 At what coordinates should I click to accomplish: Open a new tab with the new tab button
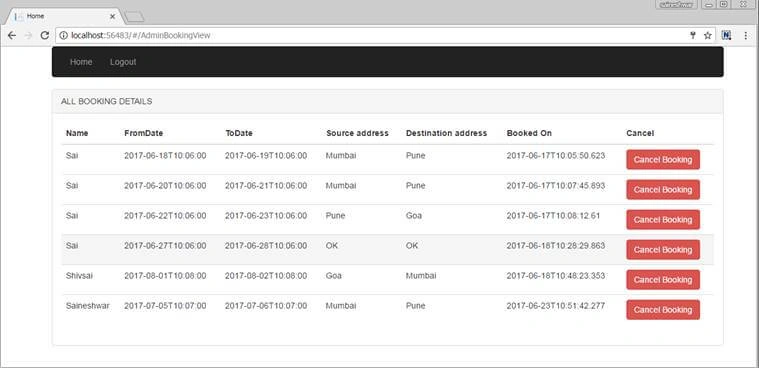click(134, 17)
